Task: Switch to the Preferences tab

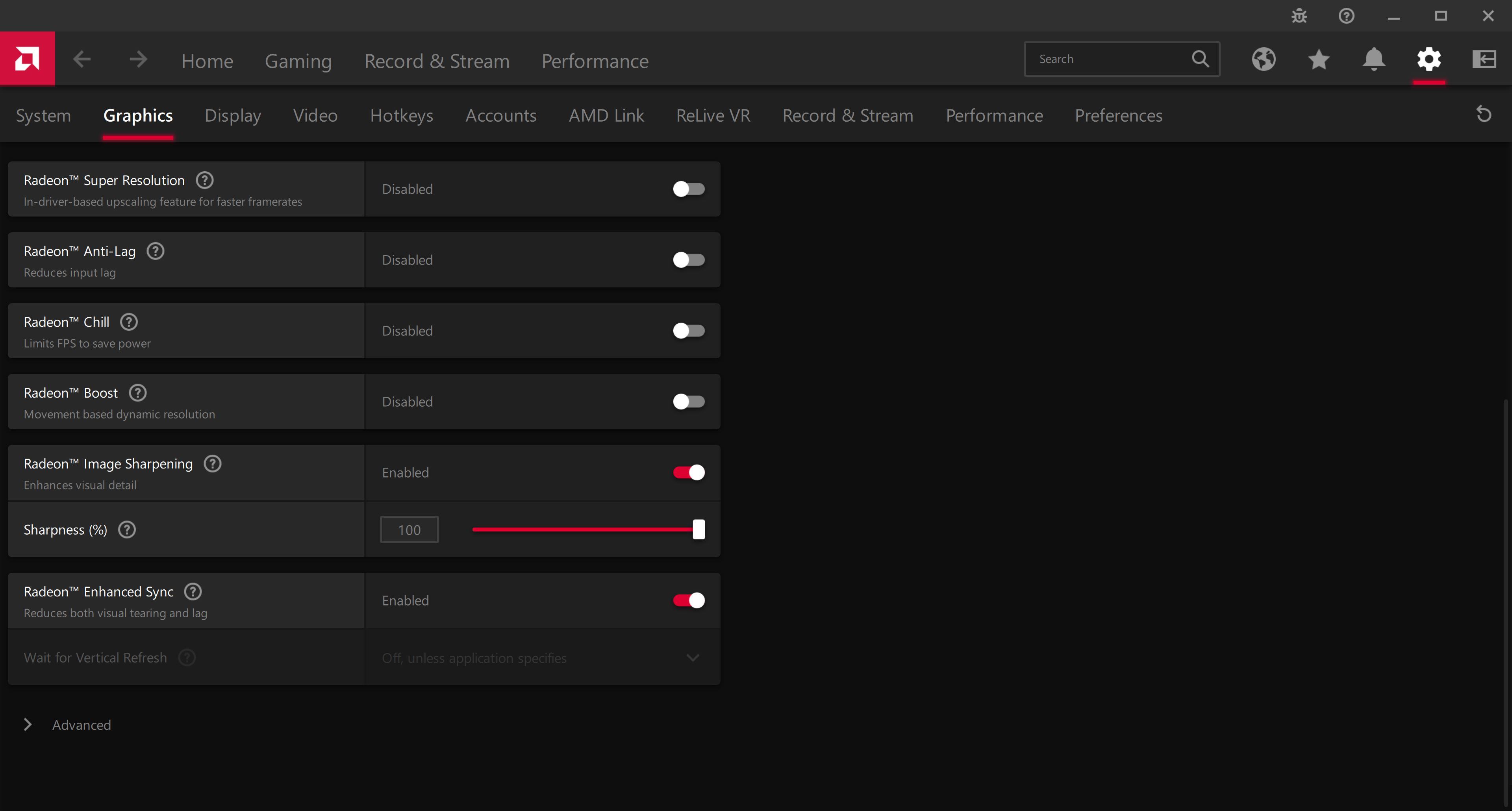Action: pos(1118,116)
